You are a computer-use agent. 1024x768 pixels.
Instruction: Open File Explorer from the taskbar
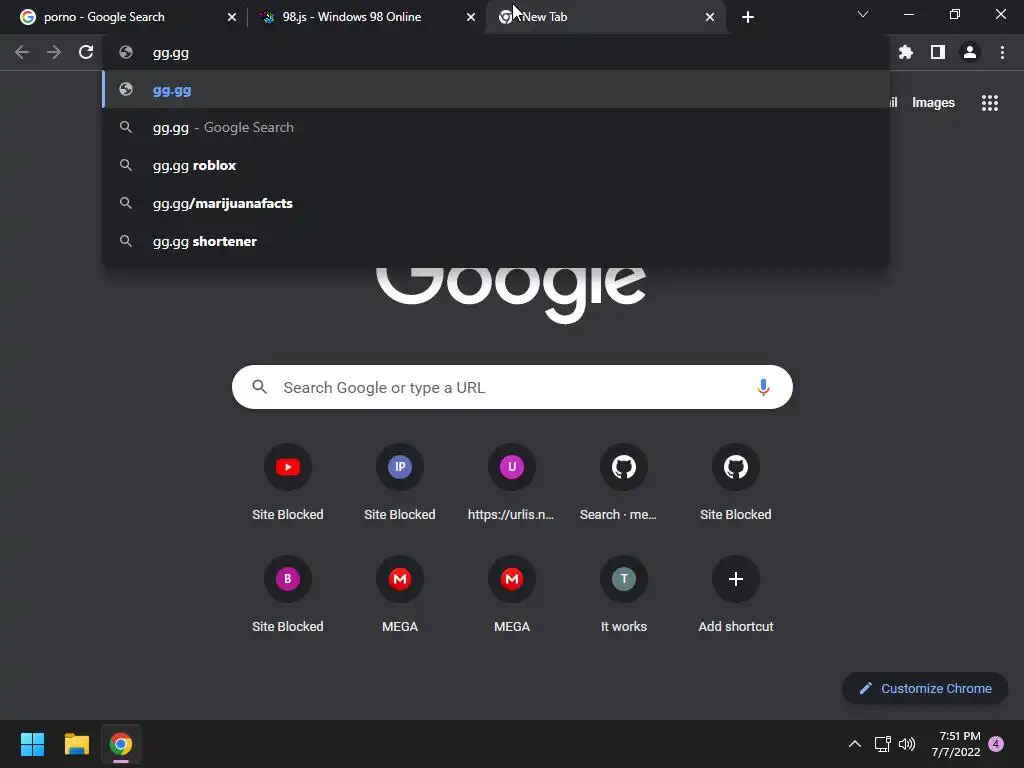point(76,744)
